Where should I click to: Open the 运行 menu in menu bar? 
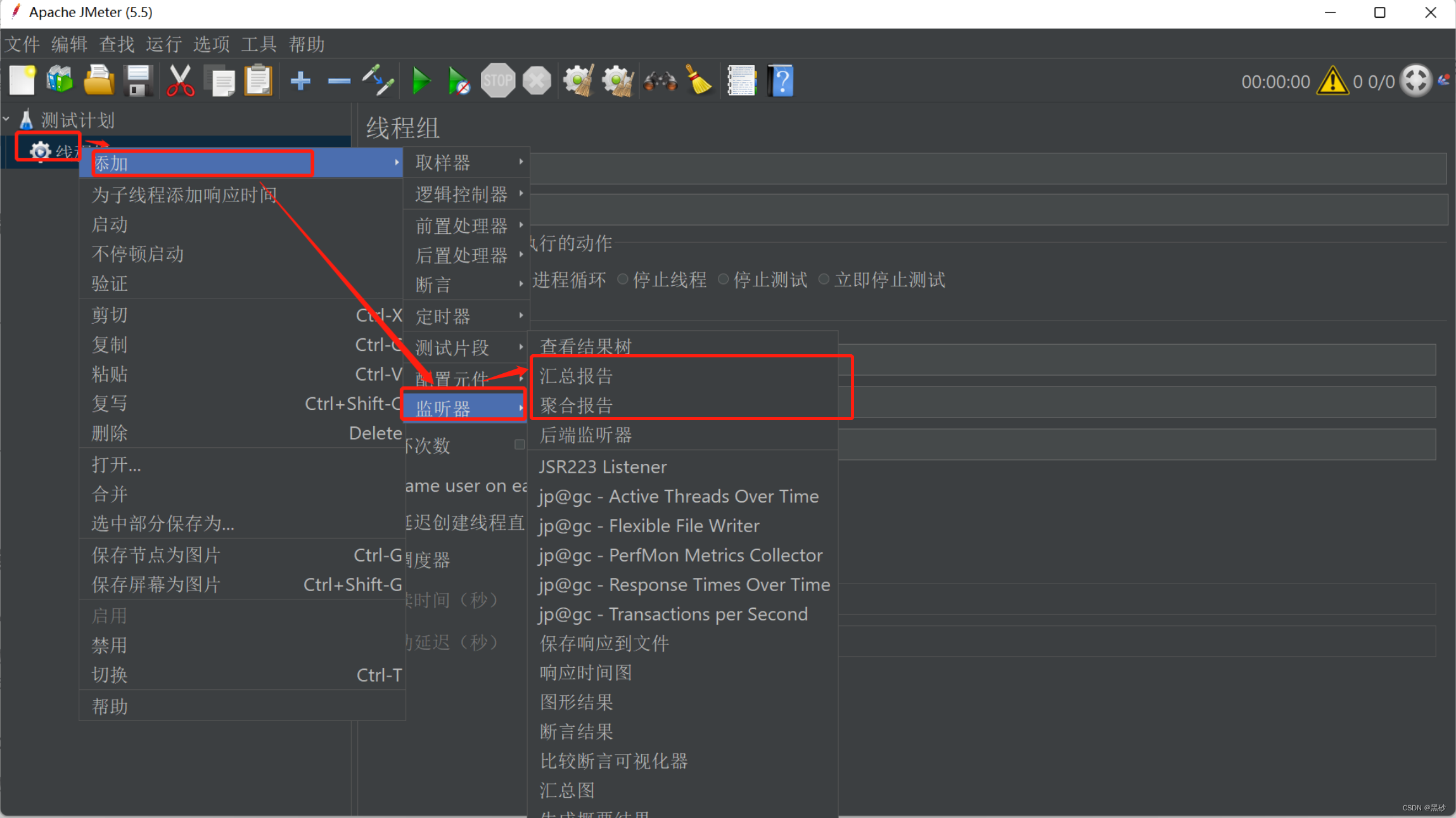click(x=163, y=44)
